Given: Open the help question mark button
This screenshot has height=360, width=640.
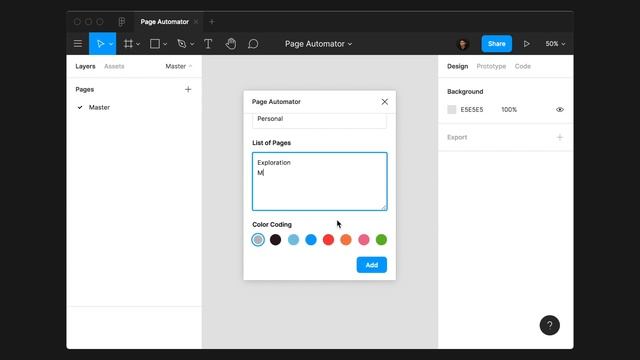Looking at the screenshot, I should pos(549,325).
